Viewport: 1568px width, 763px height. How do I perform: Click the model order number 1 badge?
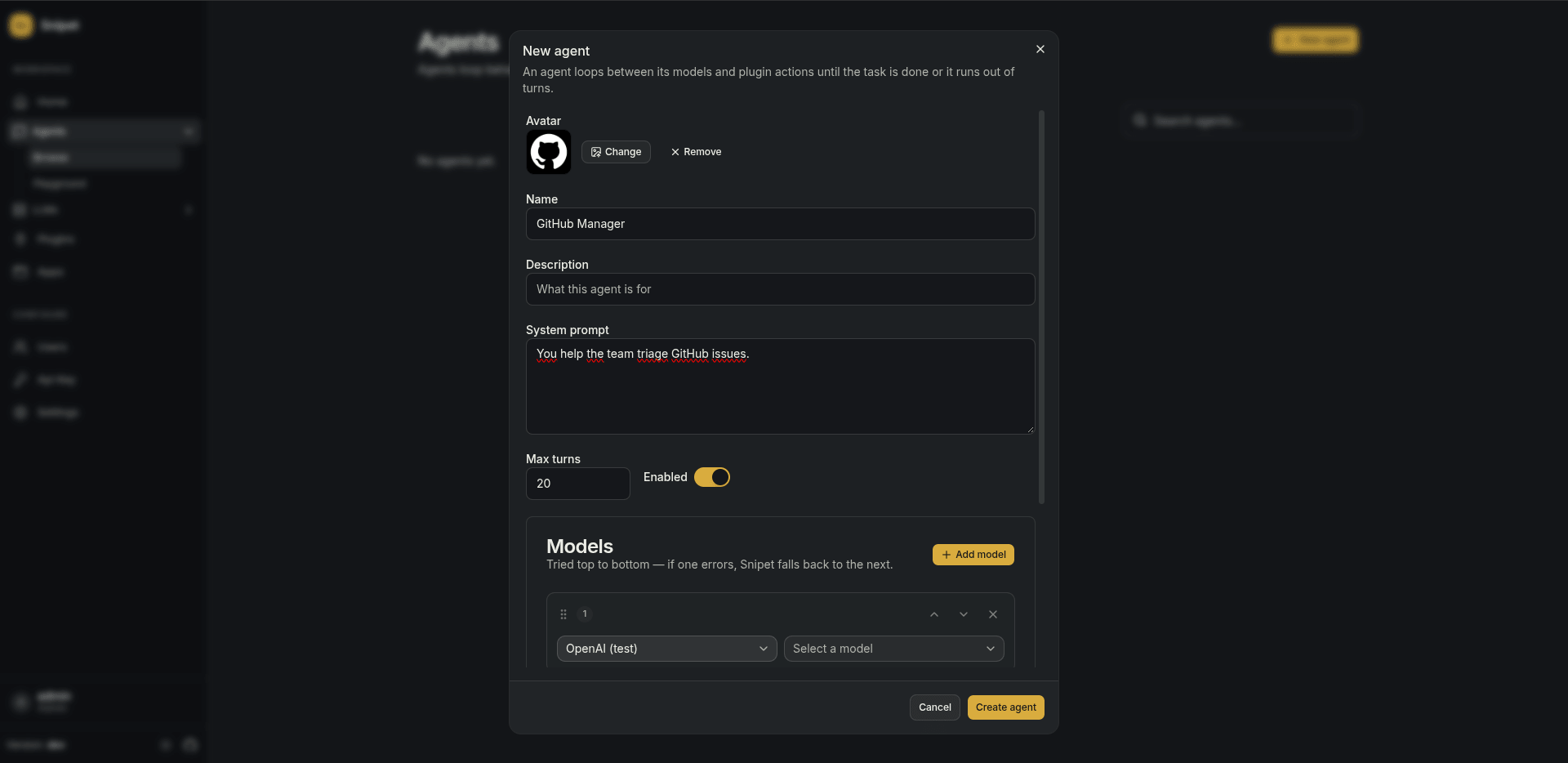pyautogui.click(x=585, y=614)
